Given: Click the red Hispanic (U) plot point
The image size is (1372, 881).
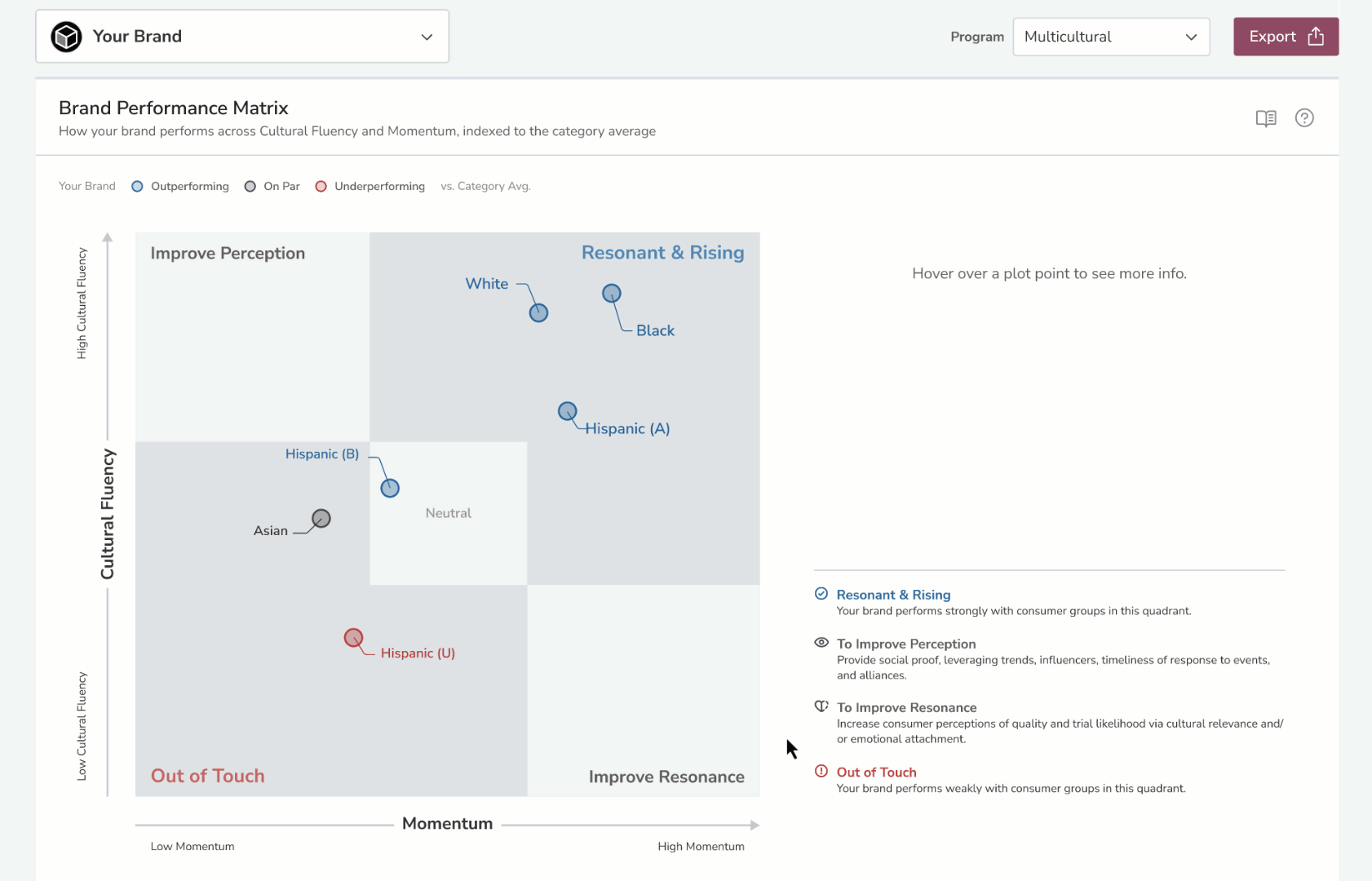Looking at the screenshot, I should 353,638.
